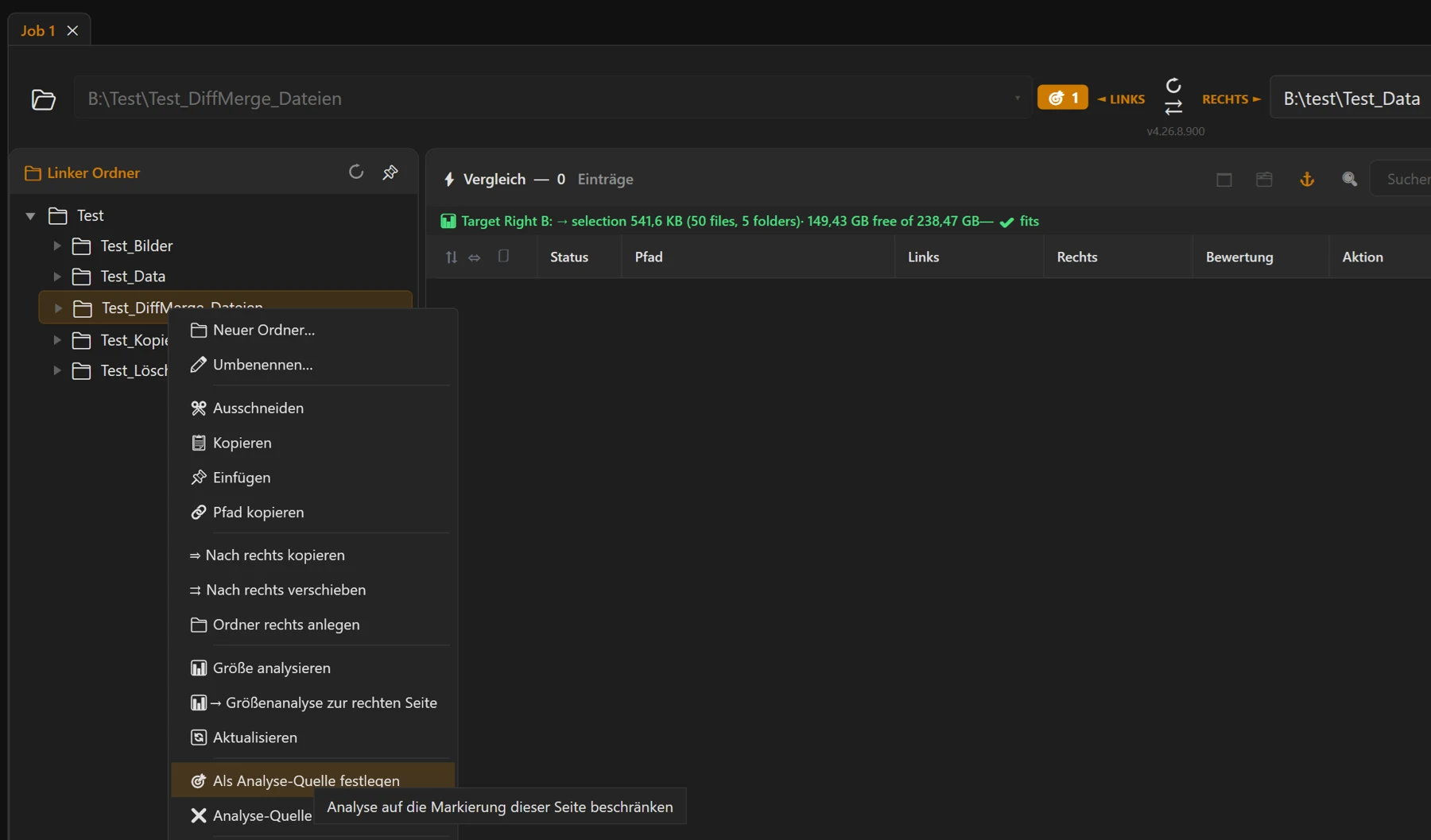The width and height of the screenshot is (1431, 840).
Task: Select the Test_Data tree item
Action: [133, 276]
